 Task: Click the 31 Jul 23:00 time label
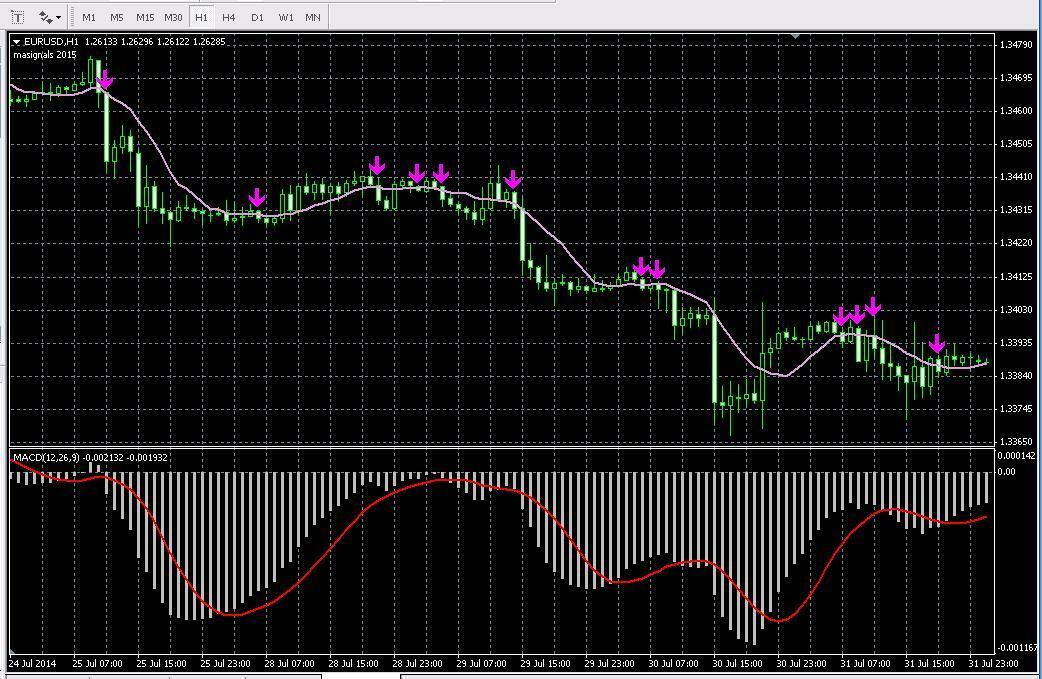click(993, 663)
